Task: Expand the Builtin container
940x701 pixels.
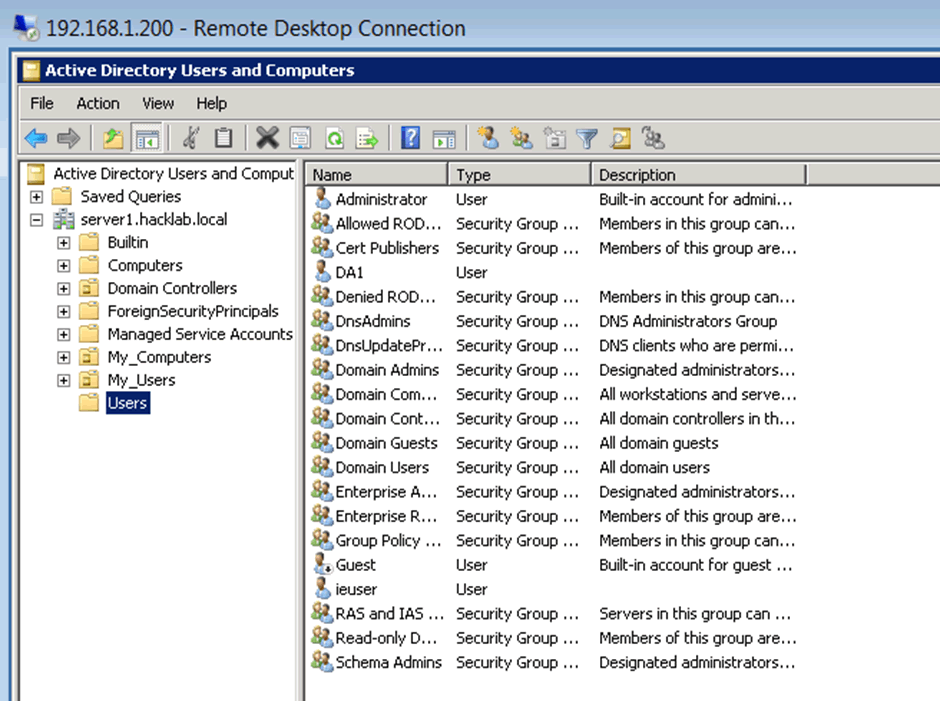Action: (64, 243)
